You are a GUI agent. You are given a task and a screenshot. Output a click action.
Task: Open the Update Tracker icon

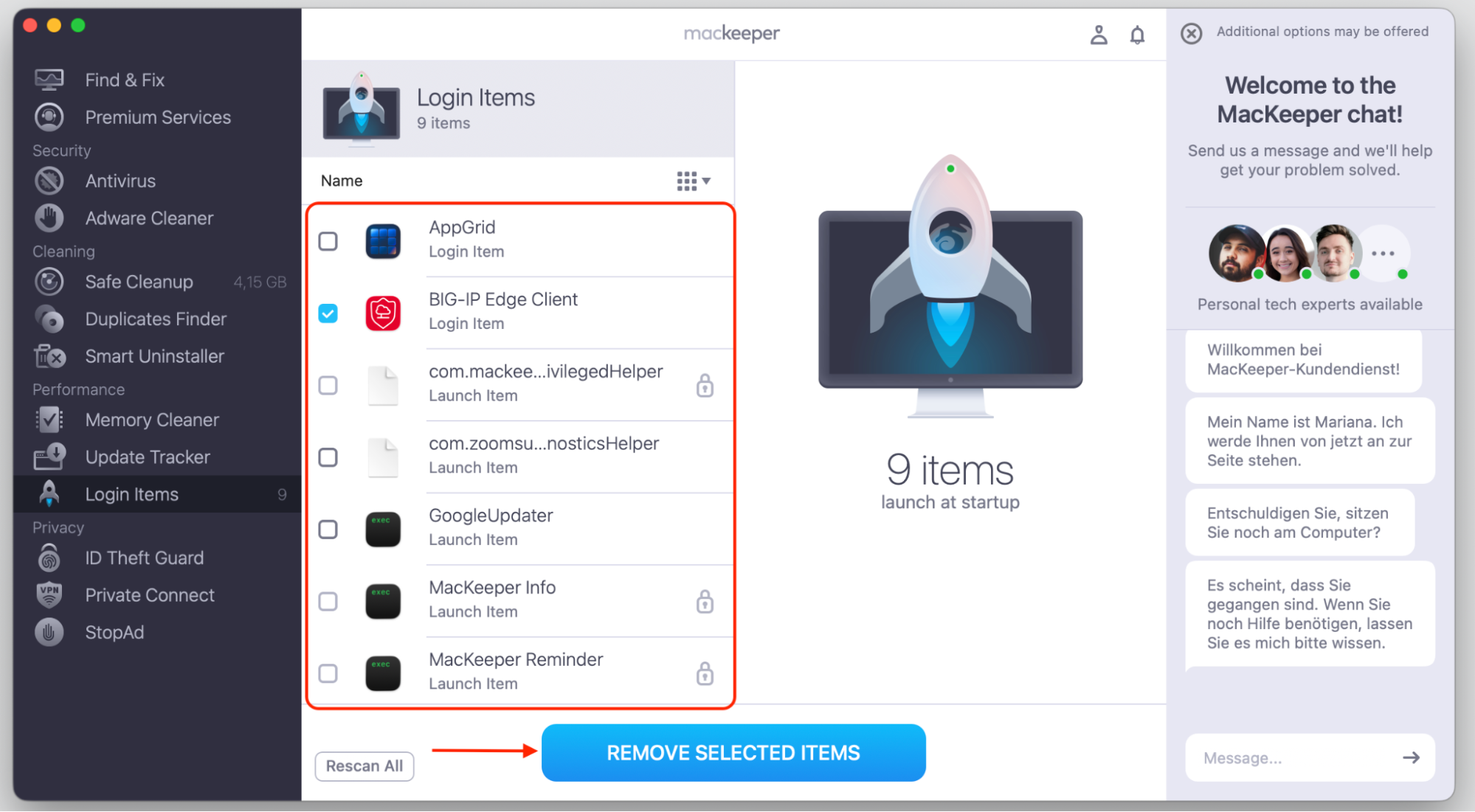49,457
